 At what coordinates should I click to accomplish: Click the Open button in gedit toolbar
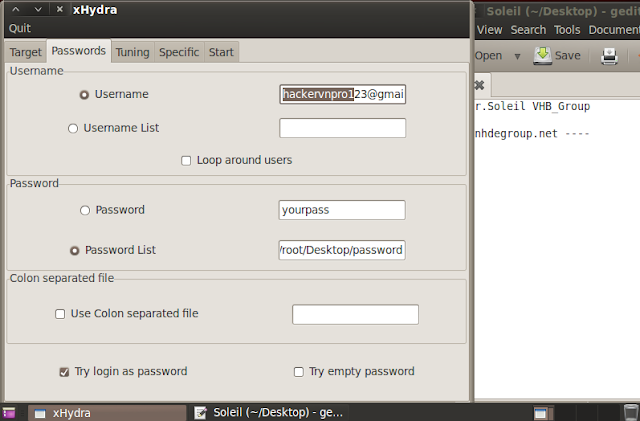[x=489, y=56]
